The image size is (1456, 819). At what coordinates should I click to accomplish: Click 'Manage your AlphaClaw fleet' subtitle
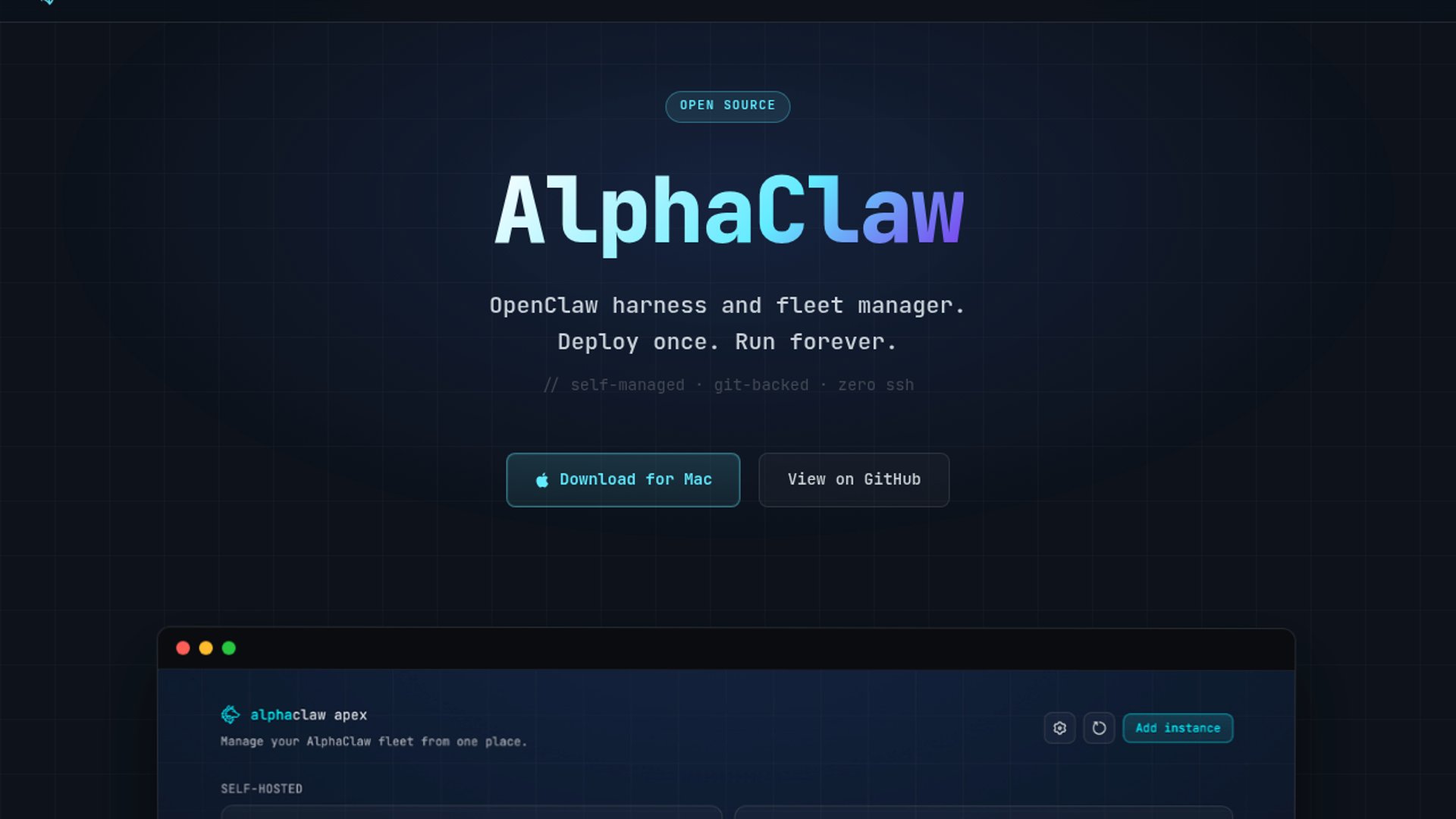point(373,742)
